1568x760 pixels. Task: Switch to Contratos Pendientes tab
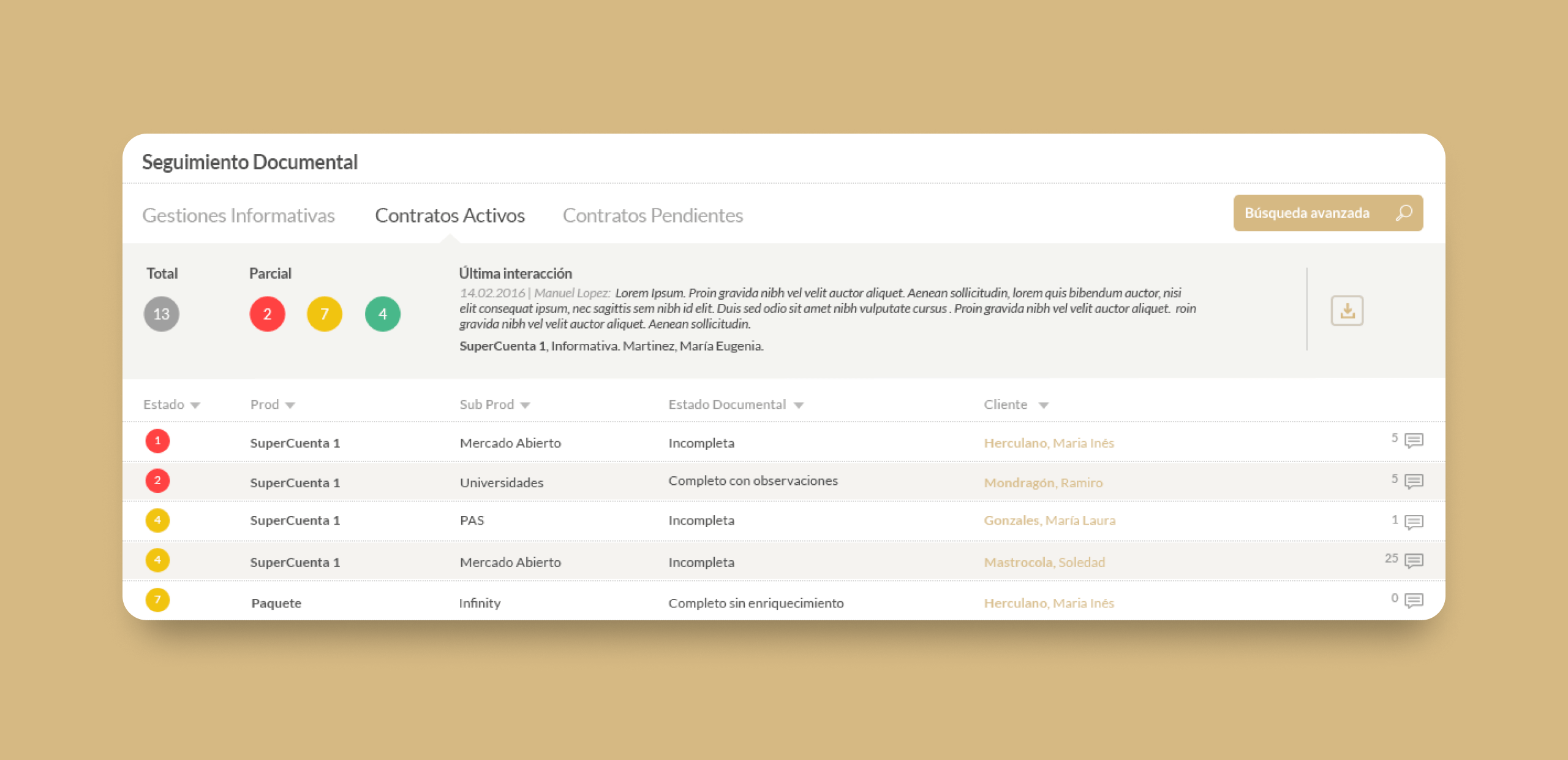pyautogui.click(x=652, y=215)
